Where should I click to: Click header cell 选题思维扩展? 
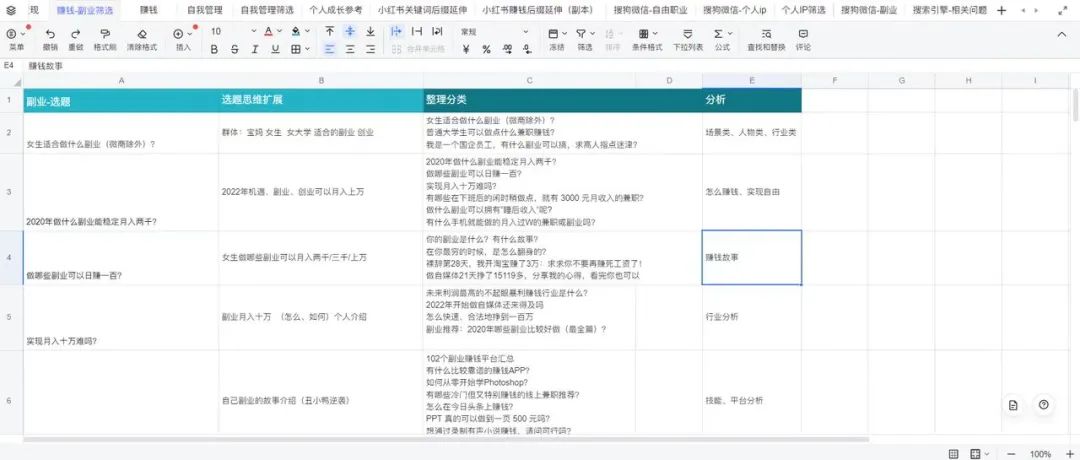click(x=320, y=100)
